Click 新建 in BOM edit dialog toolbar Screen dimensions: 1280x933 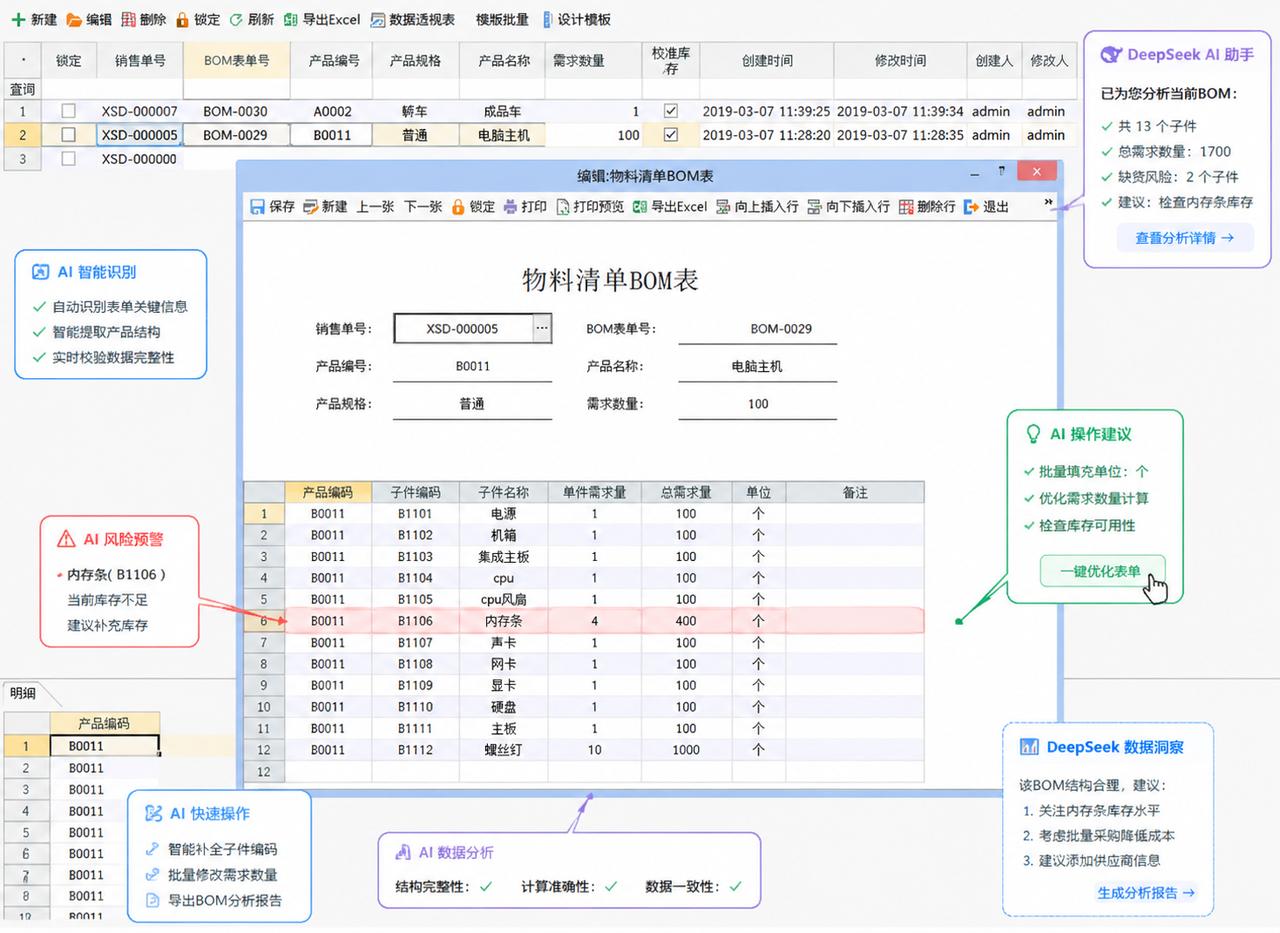tap(325, 206)
